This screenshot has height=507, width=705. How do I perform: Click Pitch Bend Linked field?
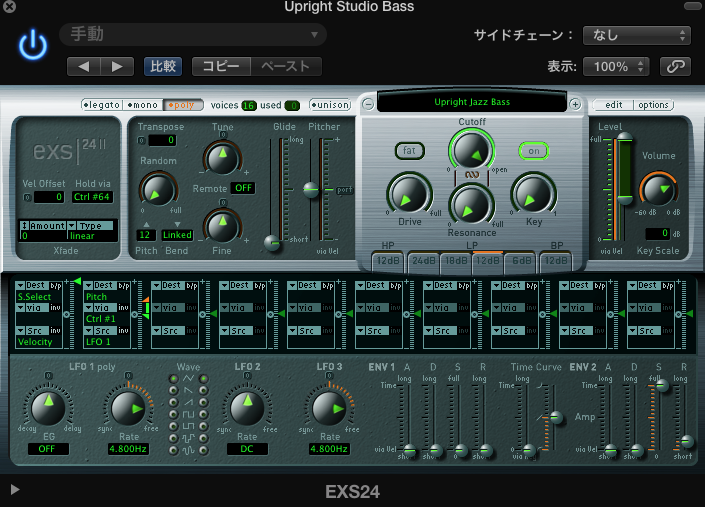177,235
